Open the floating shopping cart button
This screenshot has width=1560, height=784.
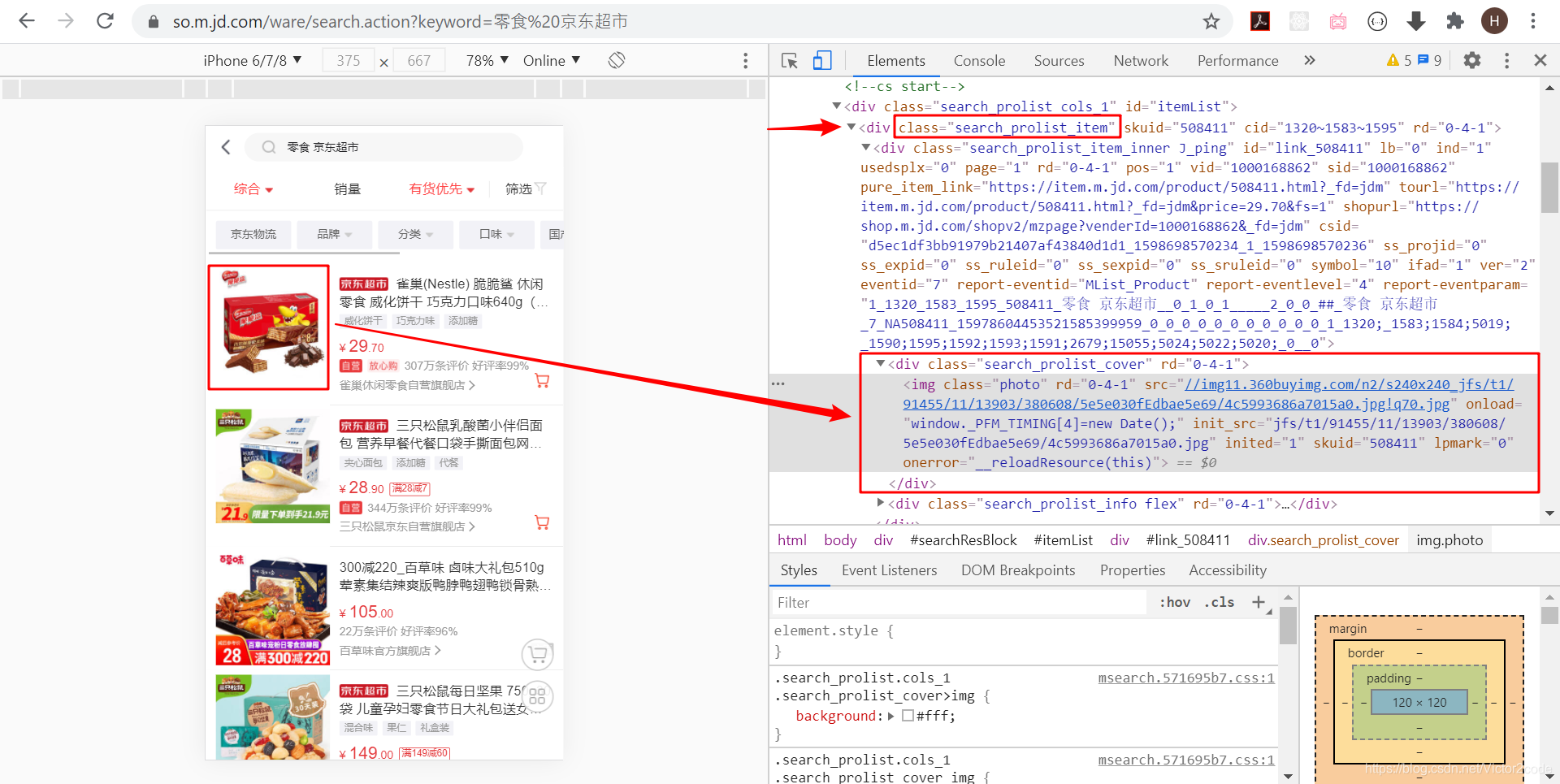coord(537,654)
